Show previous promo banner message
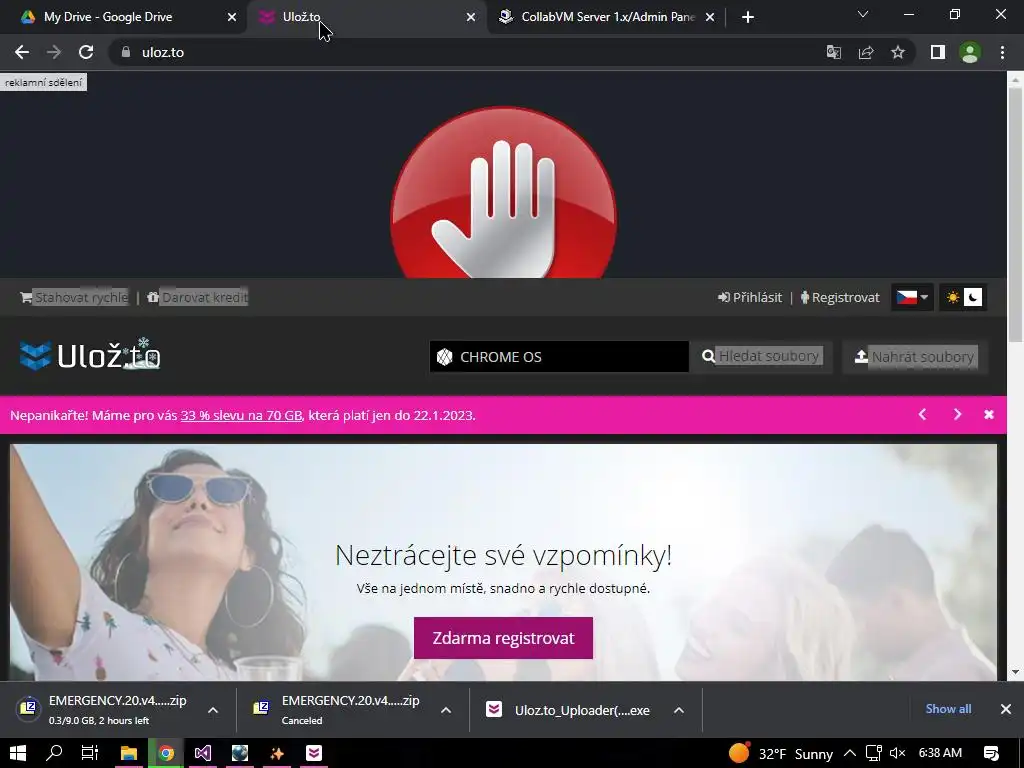1024x768 pixels. pyautogui.click(x=922, y=415)
